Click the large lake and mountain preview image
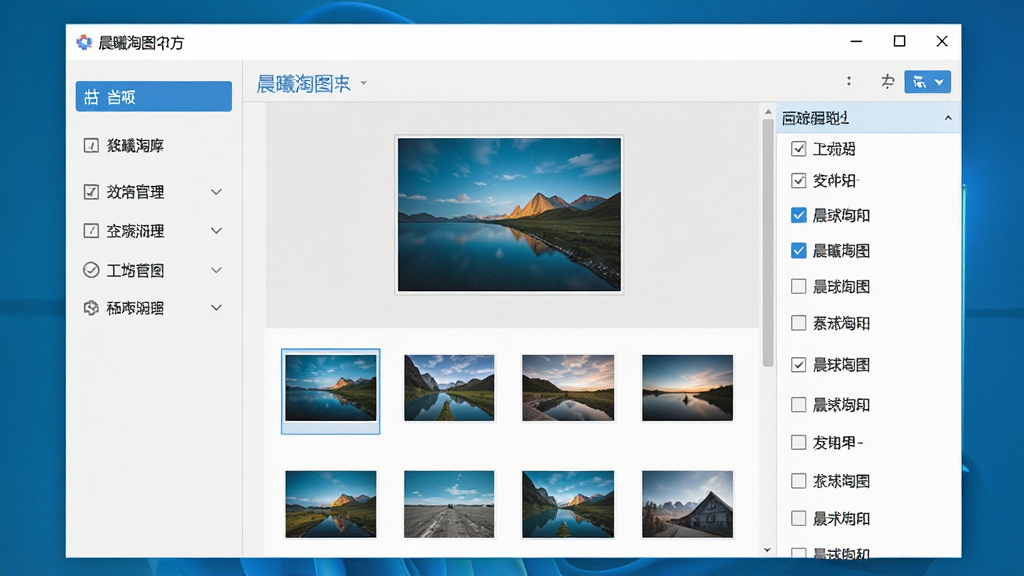The height and width of the screenshot is (576, 1024). pyautogui.click(x=509, y=214)
